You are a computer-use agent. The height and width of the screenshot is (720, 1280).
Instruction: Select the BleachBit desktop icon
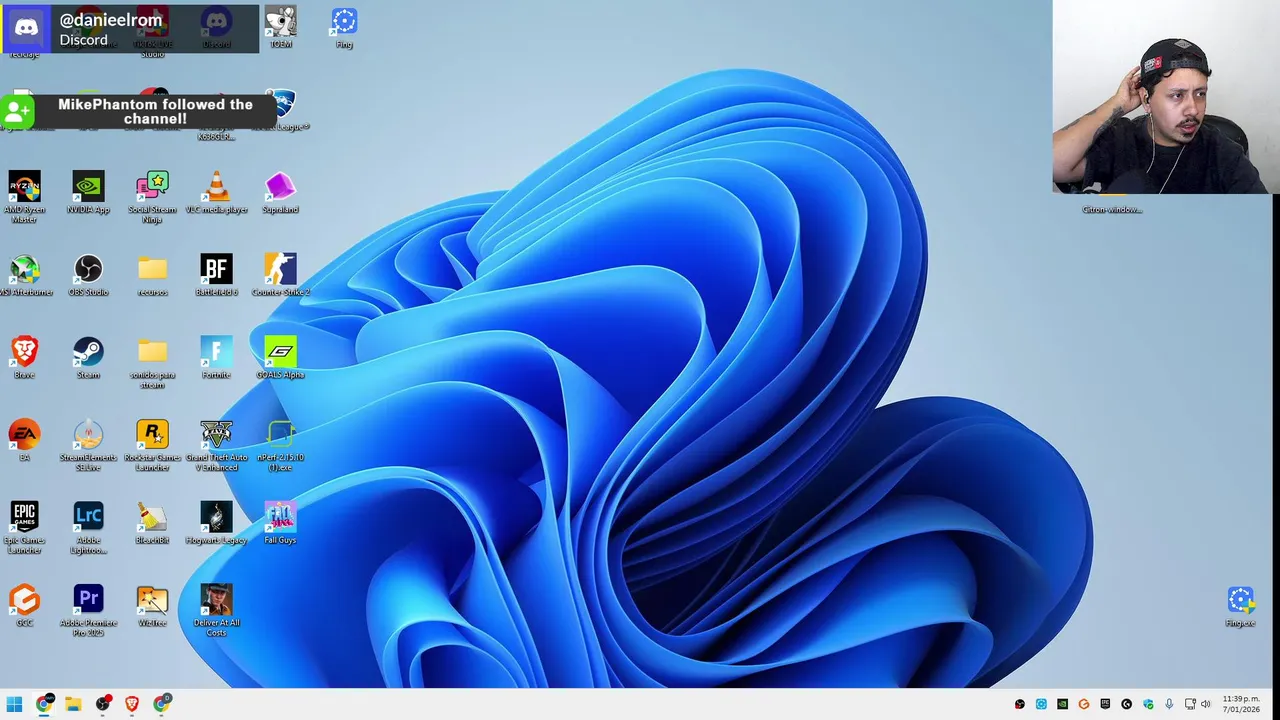point(152,523)
